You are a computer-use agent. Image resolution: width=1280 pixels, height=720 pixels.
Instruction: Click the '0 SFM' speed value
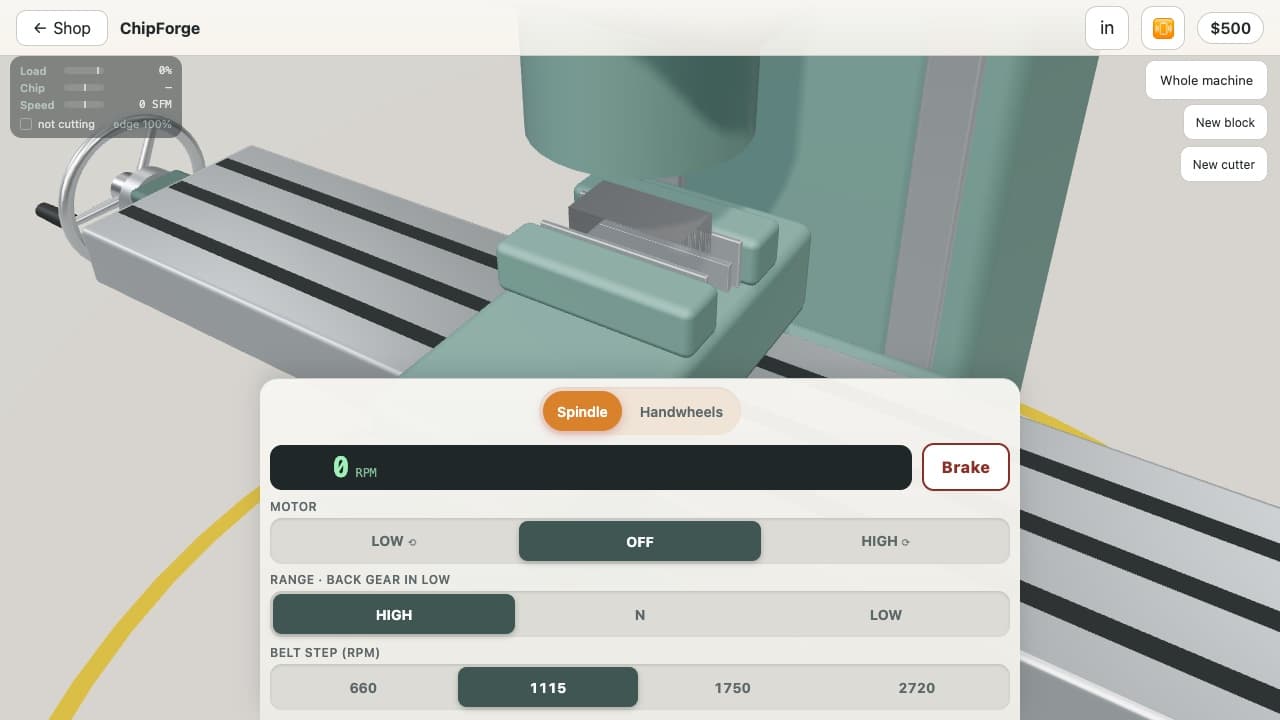155,105
